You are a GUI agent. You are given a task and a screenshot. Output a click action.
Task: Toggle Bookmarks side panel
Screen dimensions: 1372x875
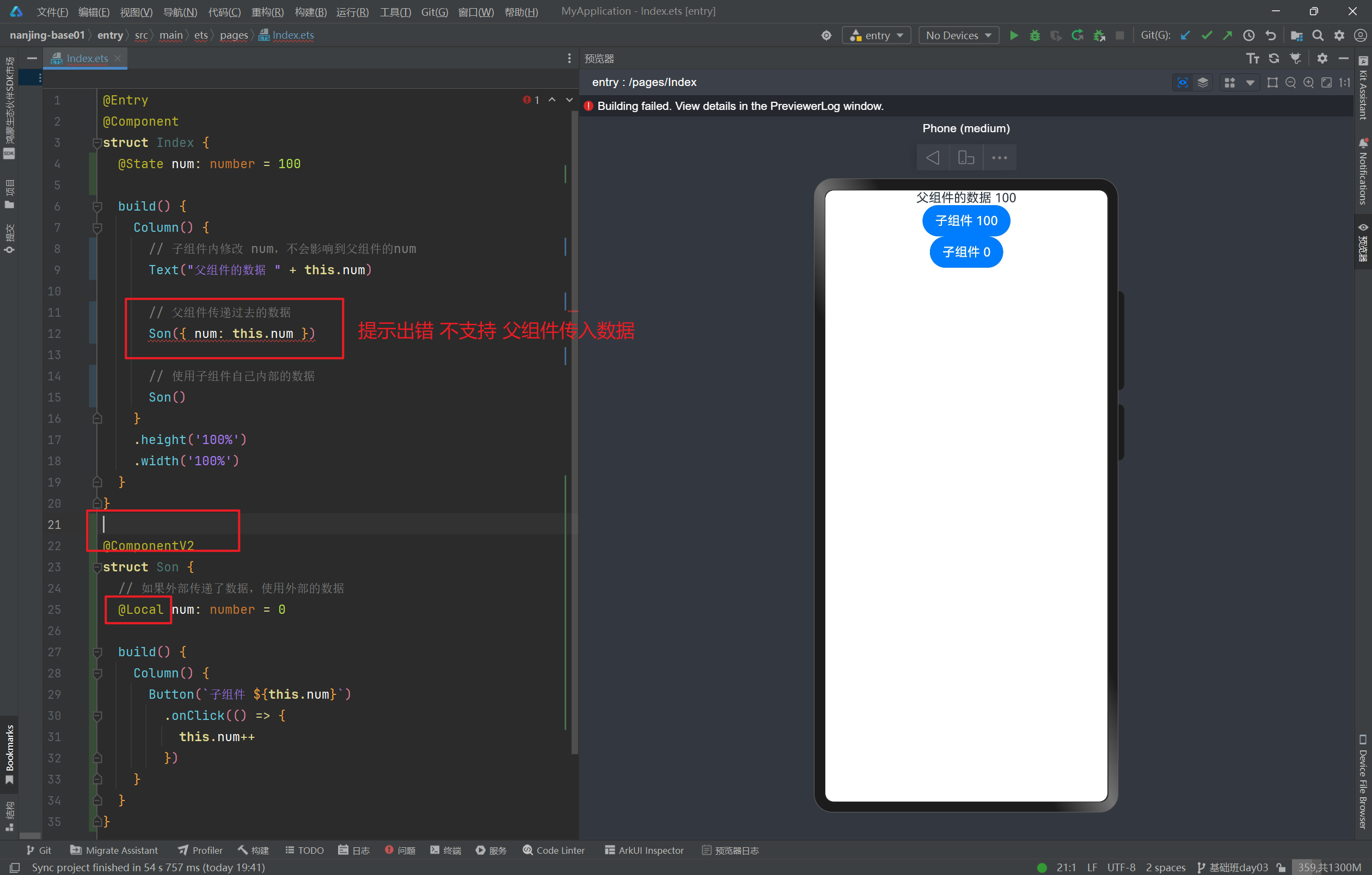click(x=9, y=754)
